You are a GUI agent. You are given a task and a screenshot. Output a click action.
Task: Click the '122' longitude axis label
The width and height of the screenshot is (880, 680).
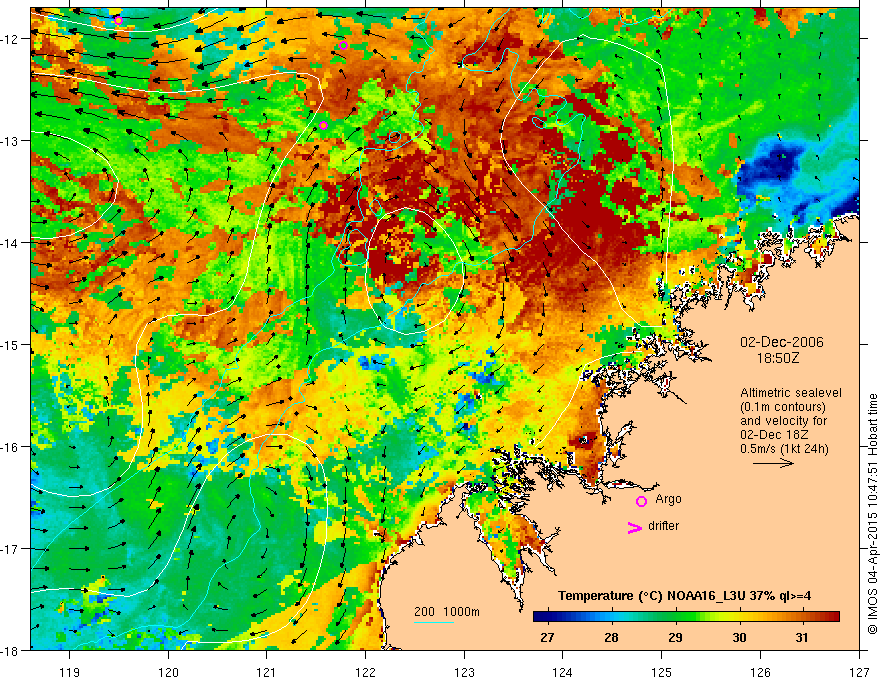pyautogui.click(x=365, y=672)
